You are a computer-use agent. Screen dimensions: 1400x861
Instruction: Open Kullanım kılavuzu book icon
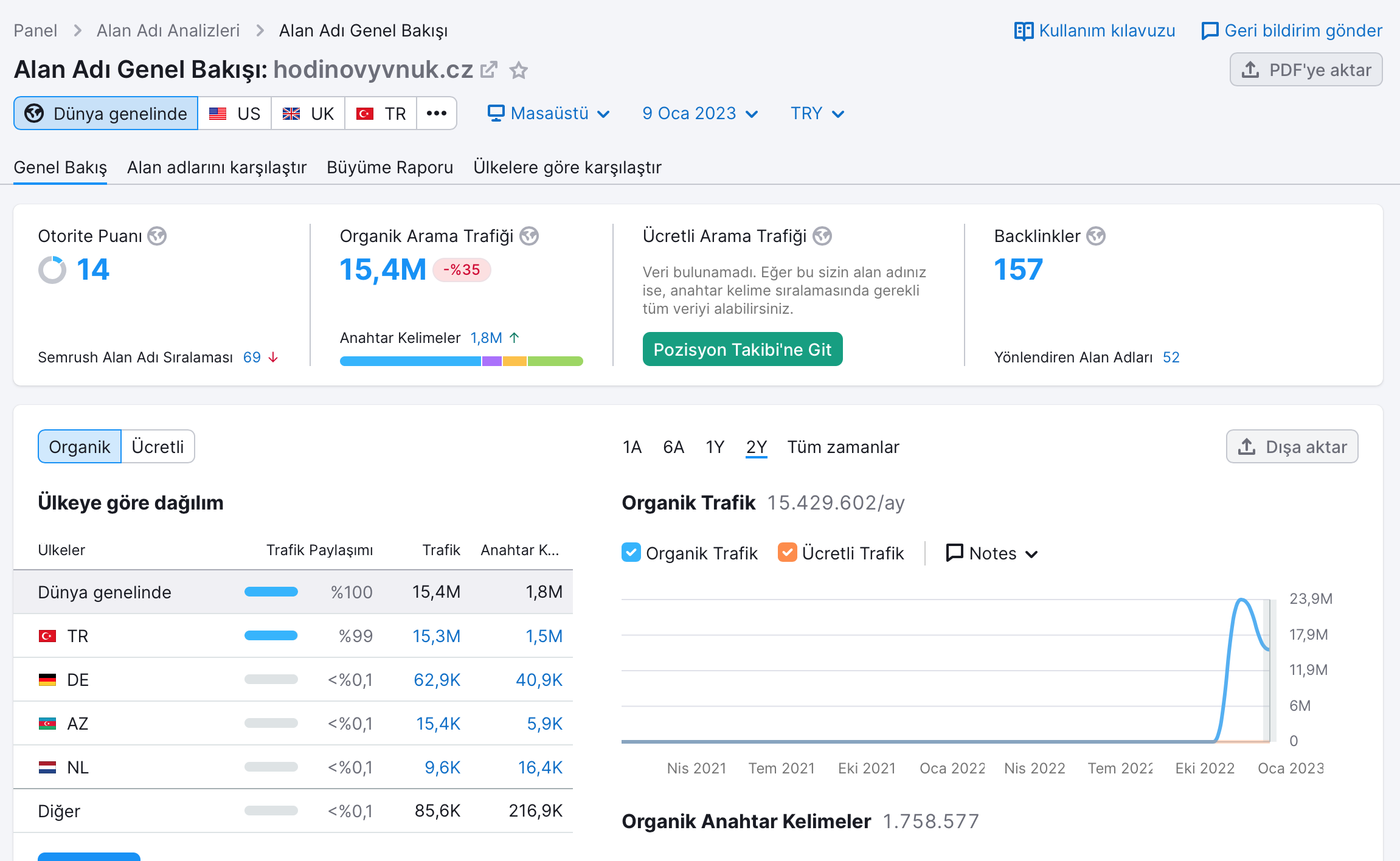click(1024, 31)
